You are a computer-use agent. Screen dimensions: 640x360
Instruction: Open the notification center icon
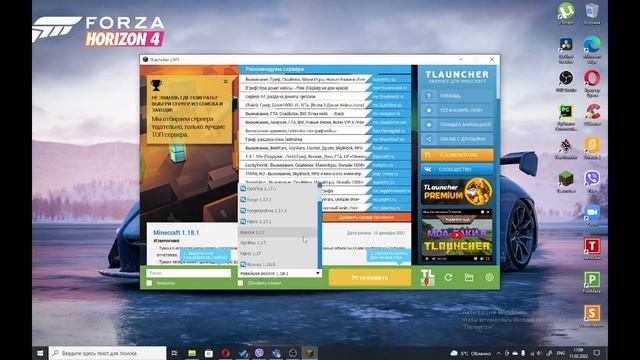pos(597,353)
